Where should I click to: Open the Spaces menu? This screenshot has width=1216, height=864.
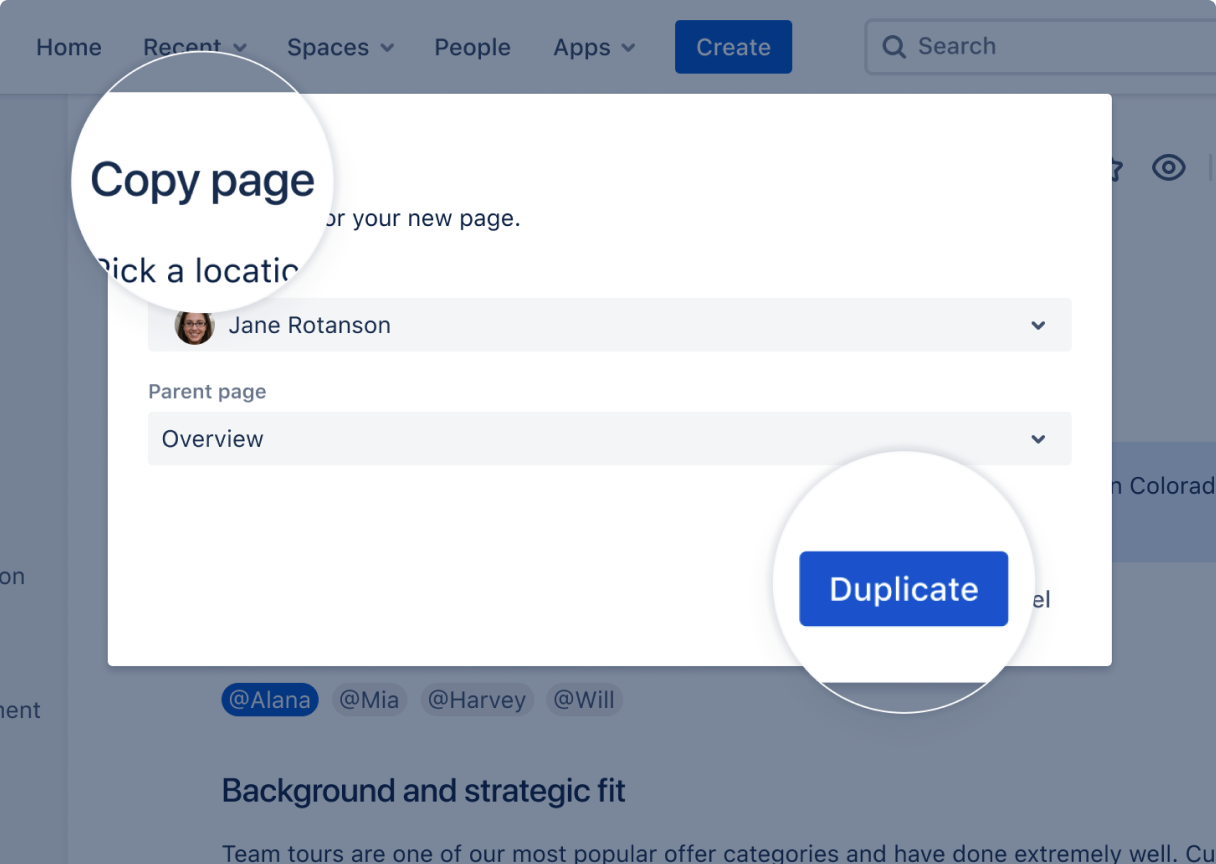click(340, 47)
